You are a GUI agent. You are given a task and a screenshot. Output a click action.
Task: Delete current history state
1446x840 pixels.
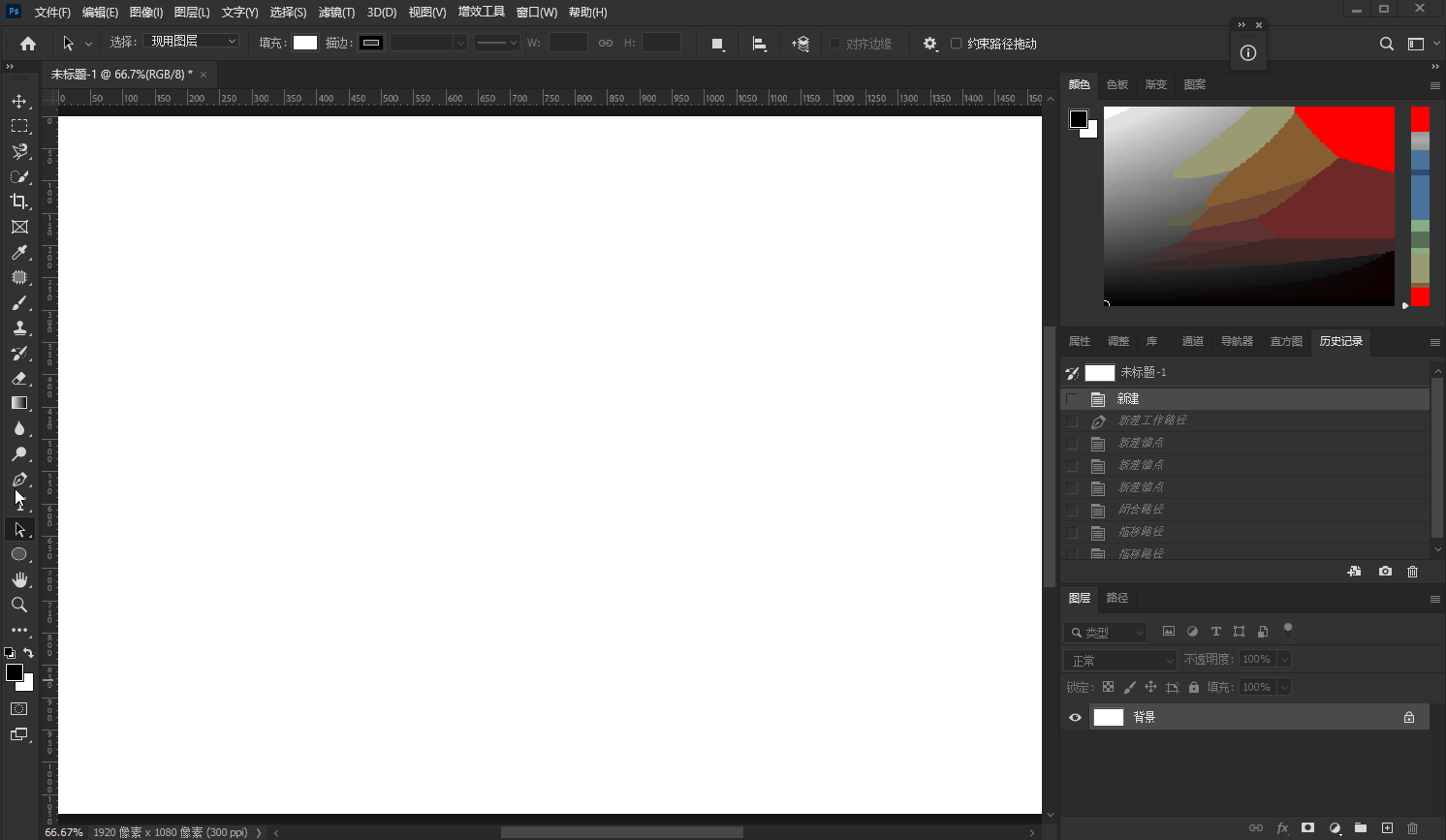pos(1412,572)
